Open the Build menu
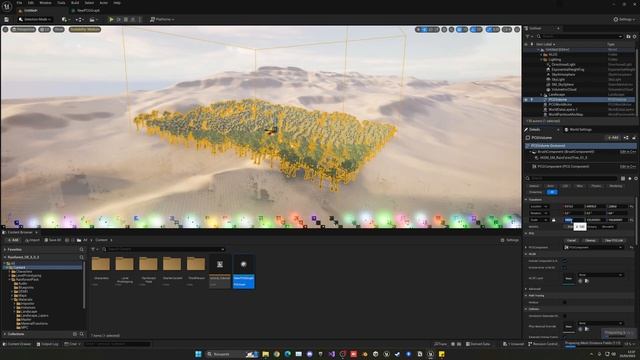The image size is (640, 360). pyautogui.click(x=75, y=3)
